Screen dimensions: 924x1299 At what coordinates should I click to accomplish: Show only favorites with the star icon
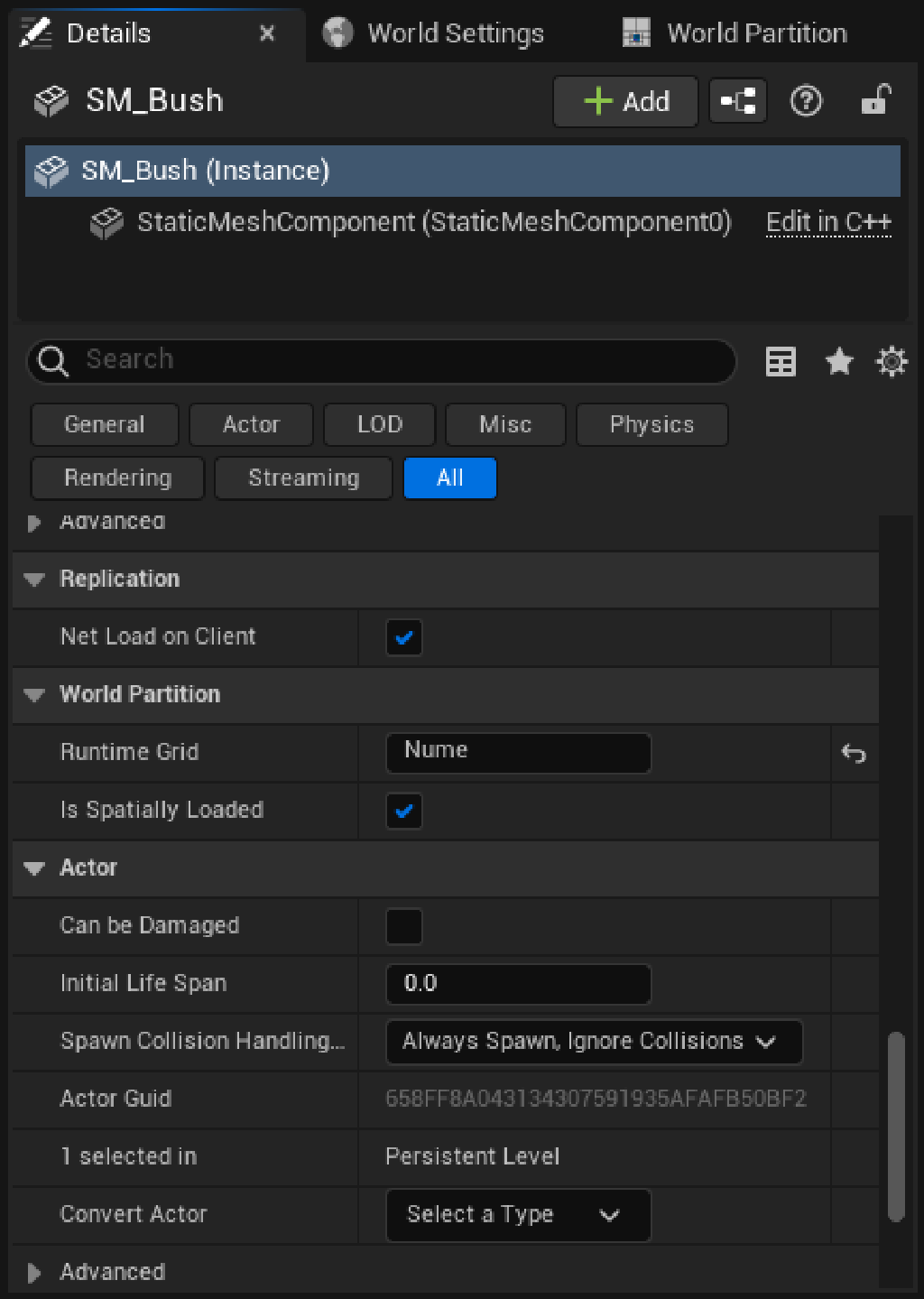click(839, 362)
